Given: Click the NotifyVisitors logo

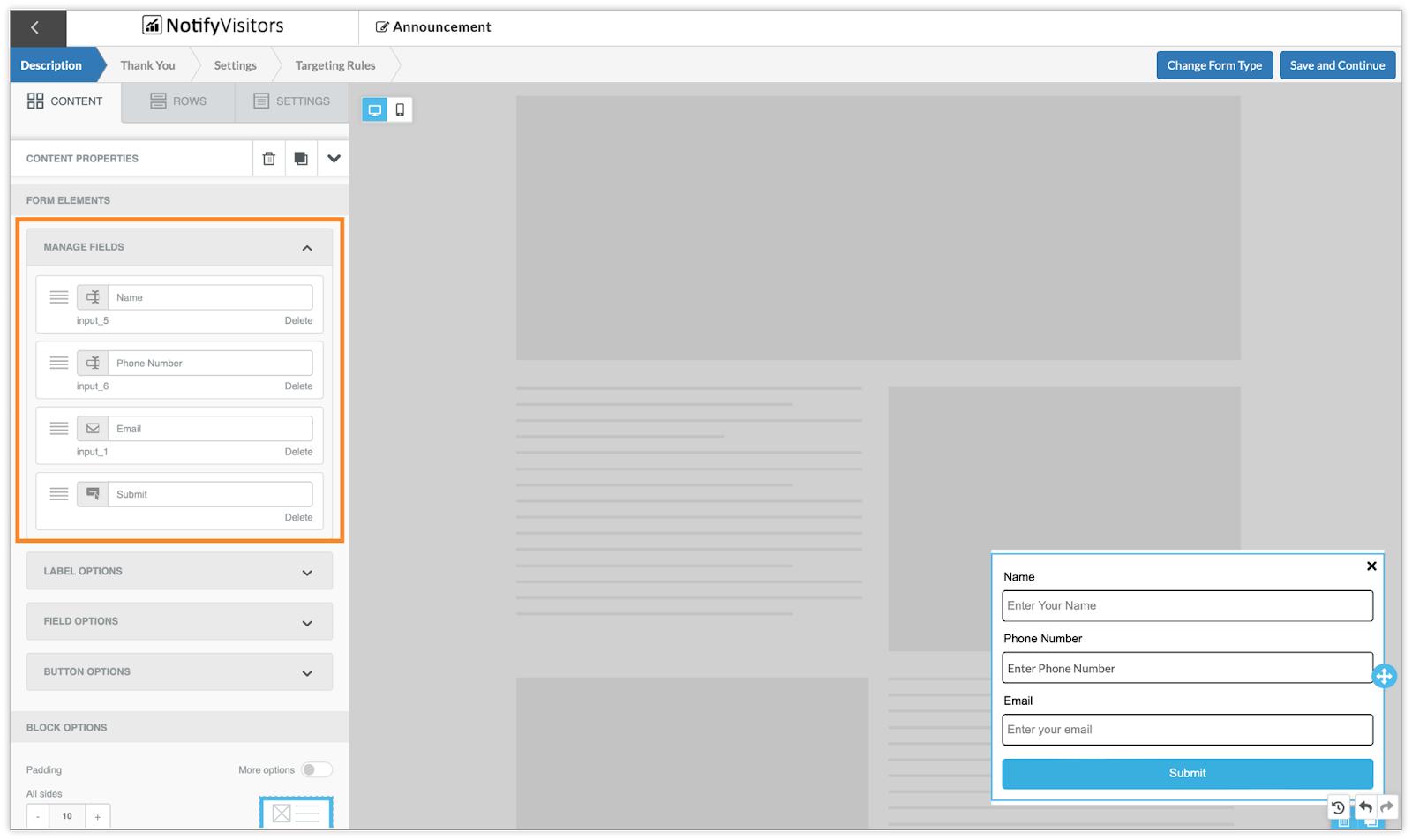Looking at the screenshot, I should [214, 26].
